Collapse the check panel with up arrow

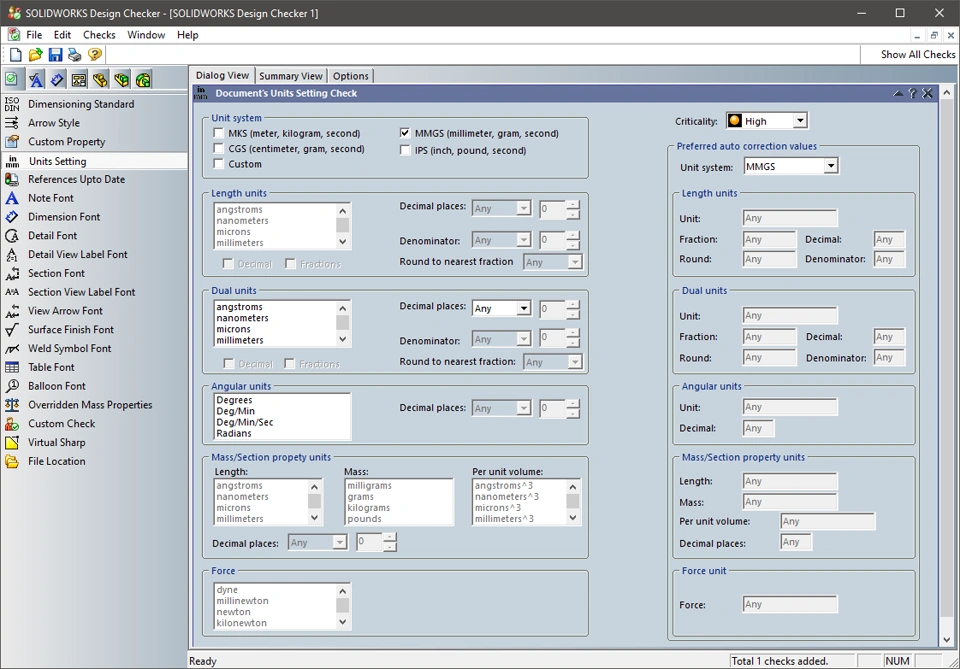pos(898,93)
